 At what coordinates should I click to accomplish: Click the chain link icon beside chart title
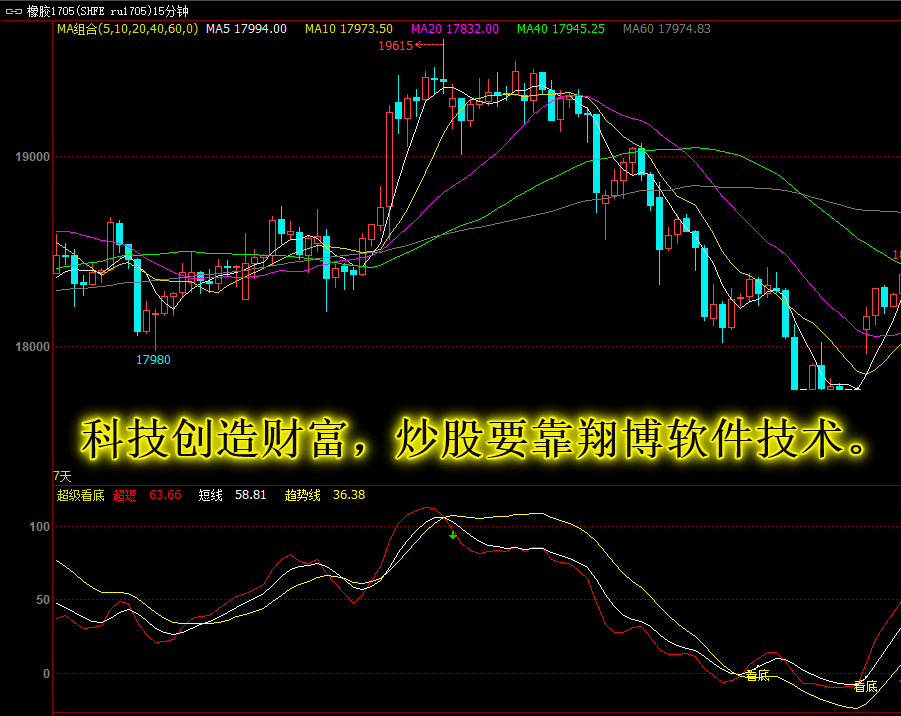click(x=13, y=11)
